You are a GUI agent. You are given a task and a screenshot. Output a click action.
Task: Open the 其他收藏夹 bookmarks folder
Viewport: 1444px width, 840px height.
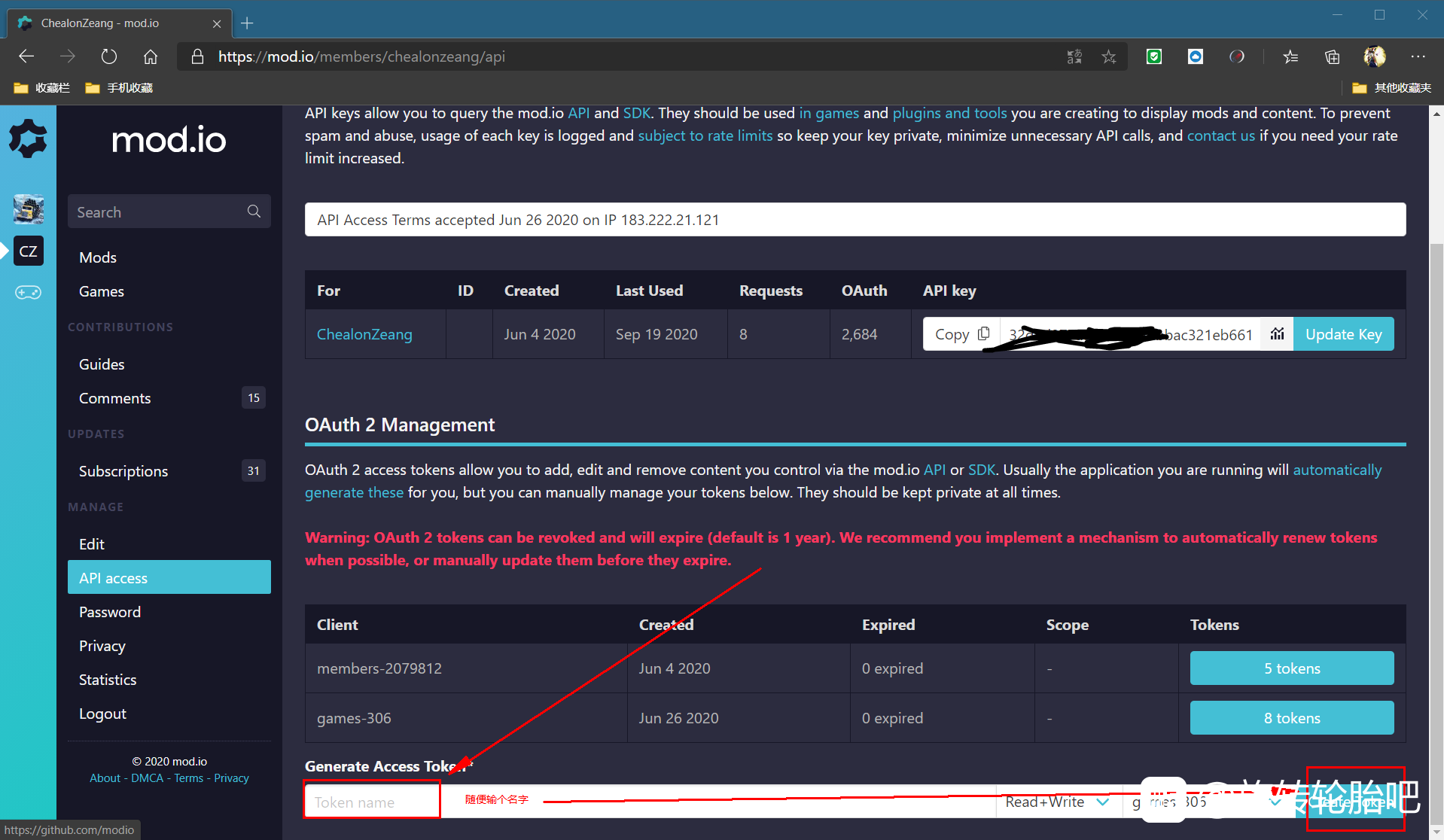click(1391, 88)
